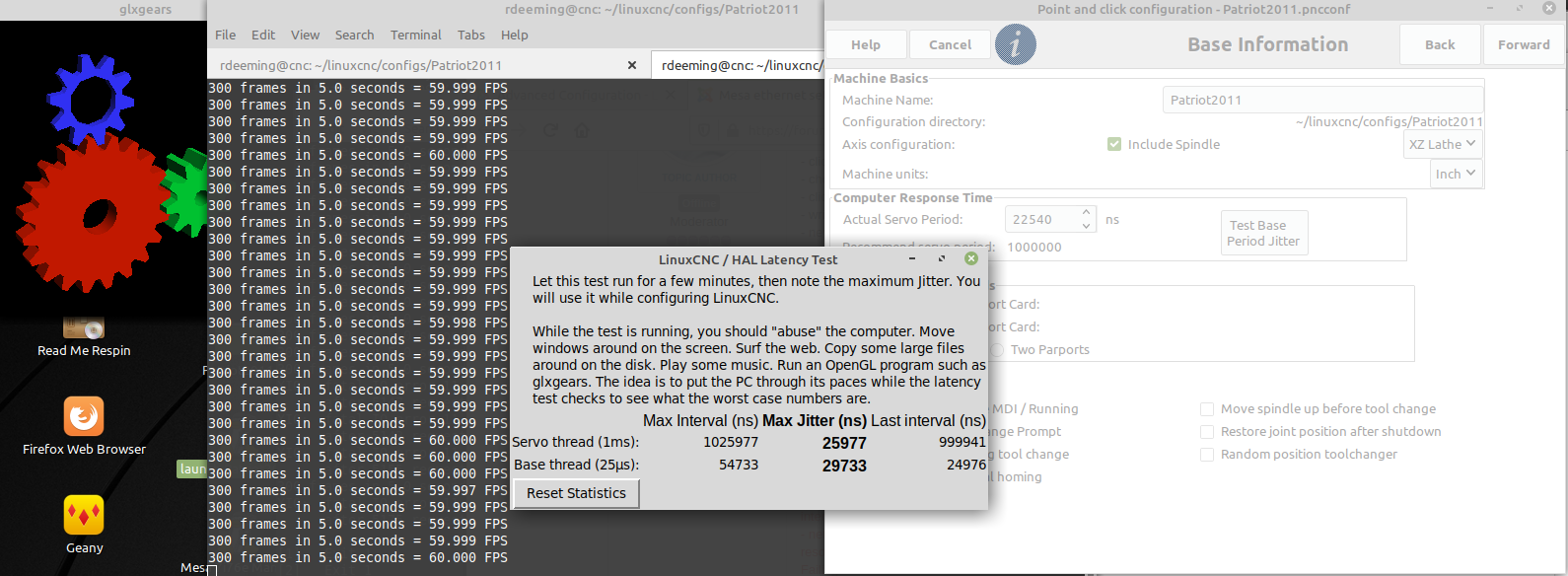Close the Latency Test dialog with green button
This screenshot has height=576, width=1568.
pos(971,258)
